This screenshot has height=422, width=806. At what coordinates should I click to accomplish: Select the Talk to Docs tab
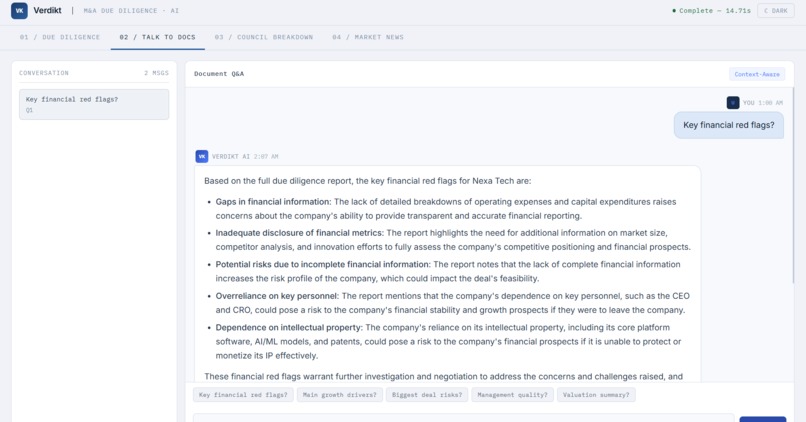pyautogui.click(x=157, y=37)
